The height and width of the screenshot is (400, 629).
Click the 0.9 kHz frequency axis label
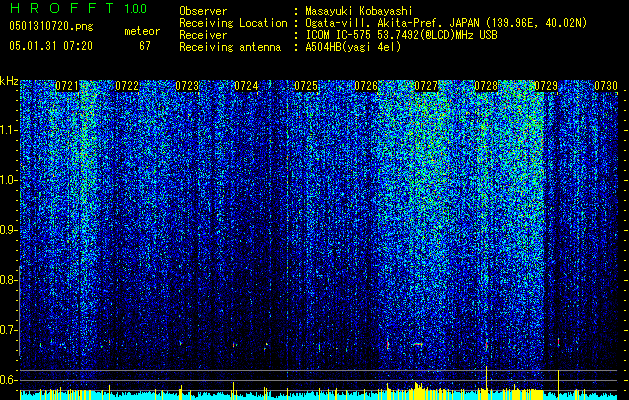coord(9,230)
